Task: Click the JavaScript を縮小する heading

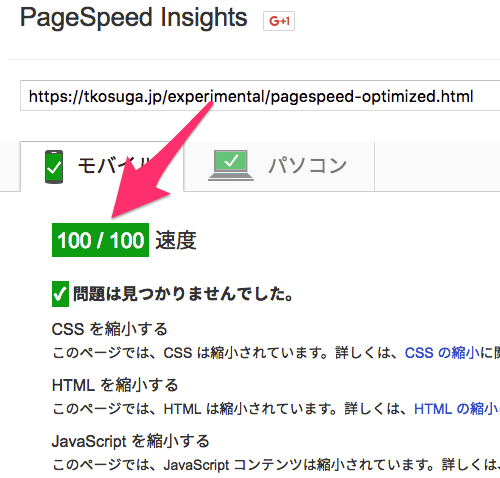Action: (131, 441)
